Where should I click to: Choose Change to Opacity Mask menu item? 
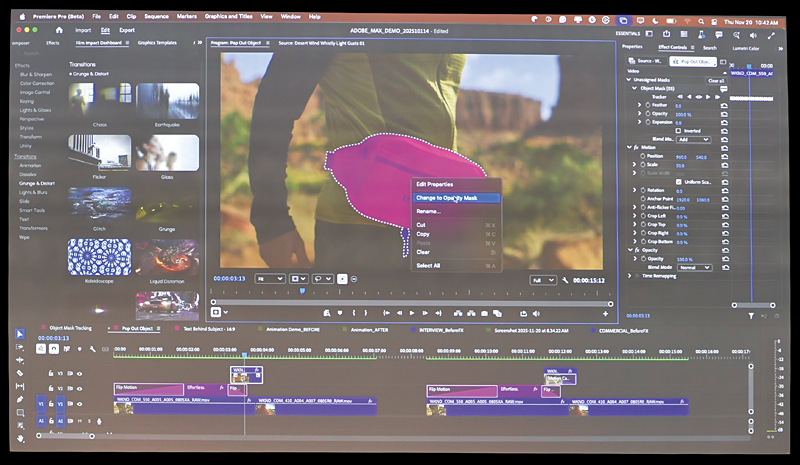click(x=445, y=198)
